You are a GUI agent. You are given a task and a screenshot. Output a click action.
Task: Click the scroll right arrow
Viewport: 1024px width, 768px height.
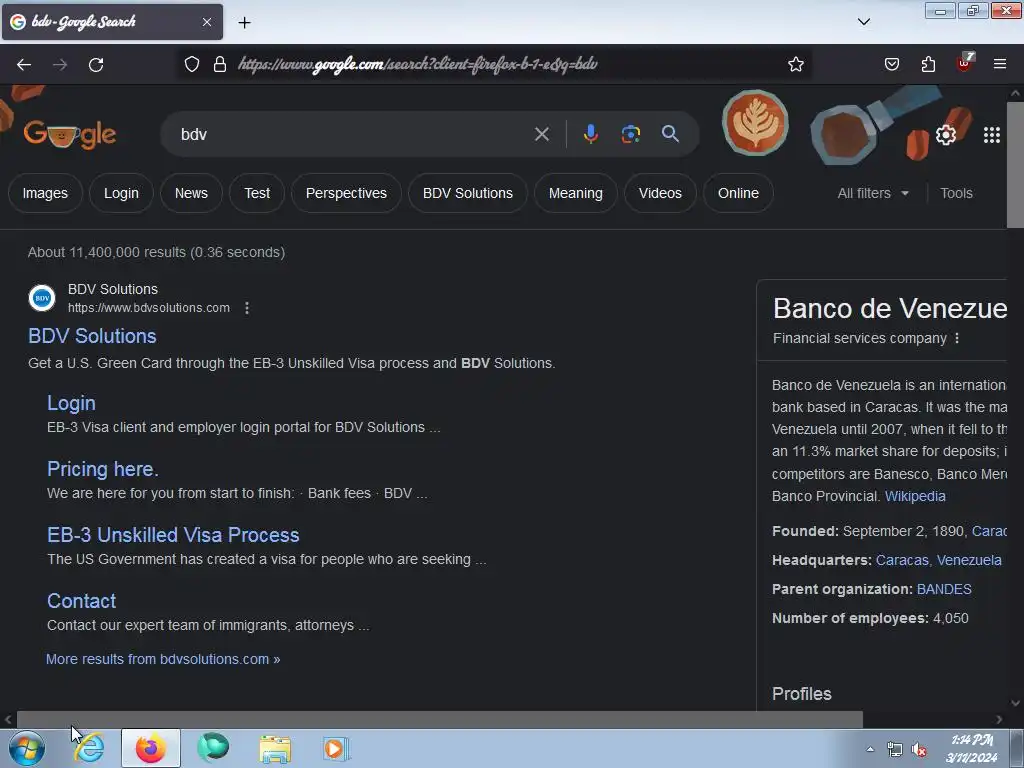click(999, 719)
